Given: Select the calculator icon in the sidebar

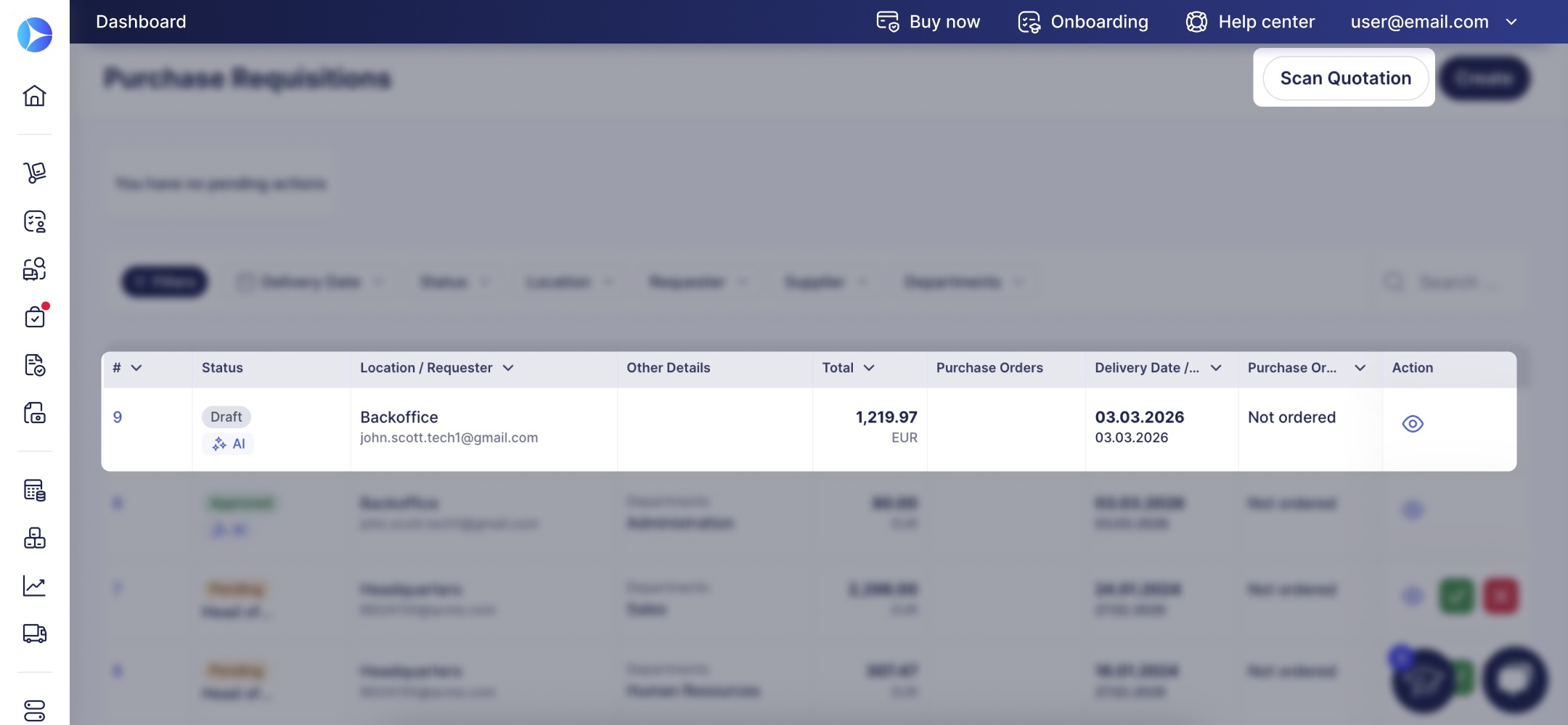Looking at the screenshot, I should (34, 491).
